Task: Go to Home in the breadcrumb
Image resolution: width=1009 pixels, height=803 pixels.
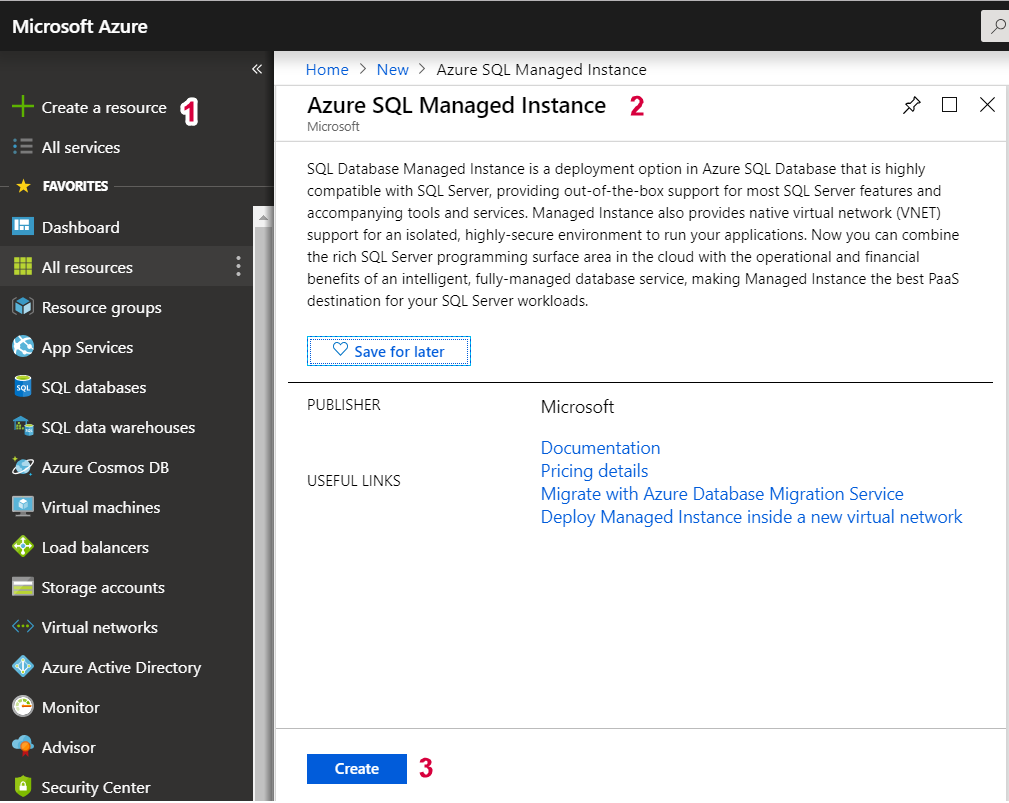Action: pyautogui.click(x=327, y=69)
